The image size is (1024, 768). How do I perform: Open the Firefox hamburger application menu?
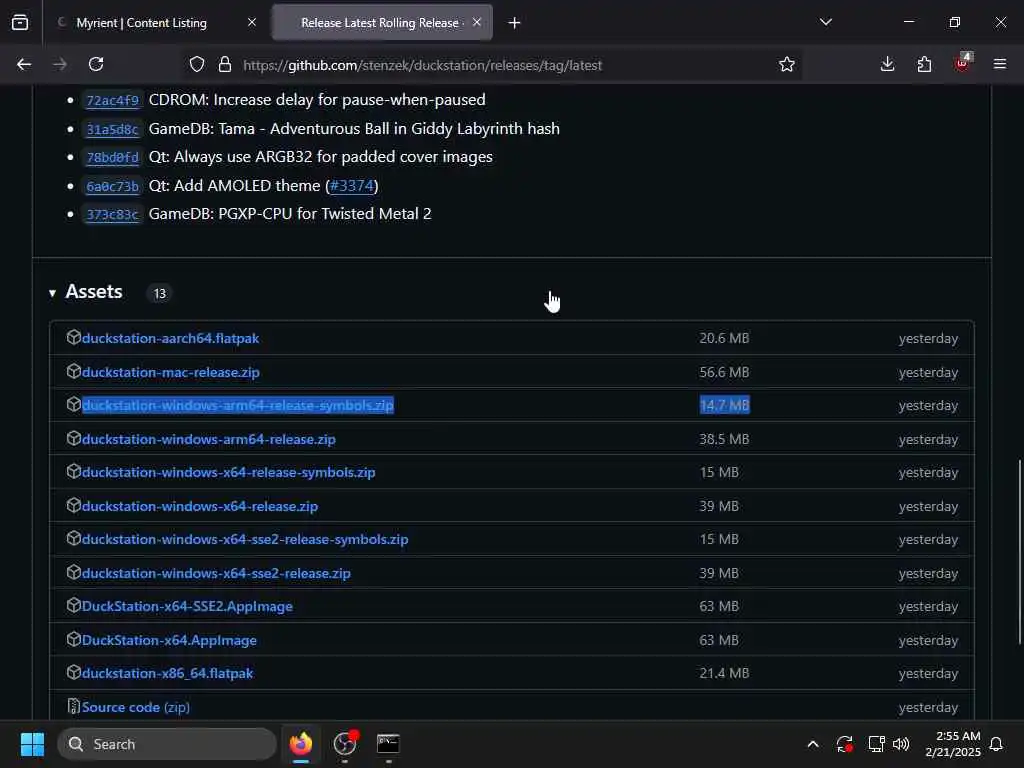pos(999,64)
